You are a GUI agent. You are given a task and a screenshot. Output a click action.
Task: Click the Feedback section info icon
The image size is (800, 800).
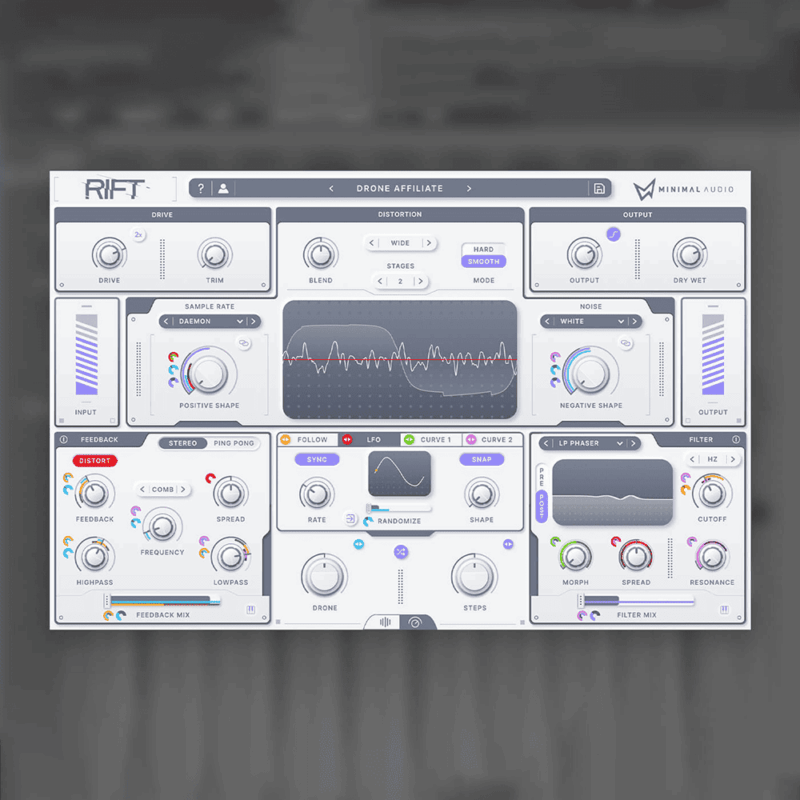[x=64, y=439]
